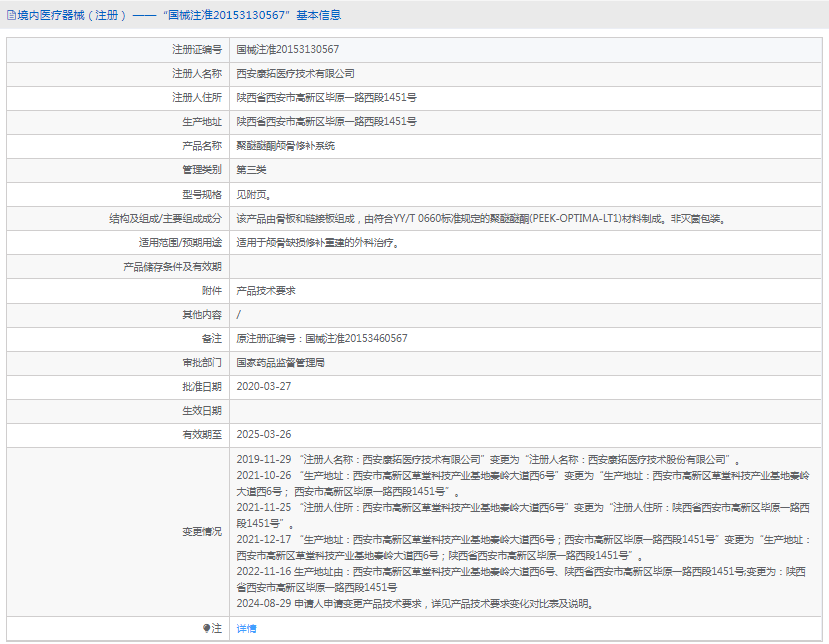Click the slash value in the 其他内容 row
The height and width of the screenshot is (644, 829).
tap(238, 315)
